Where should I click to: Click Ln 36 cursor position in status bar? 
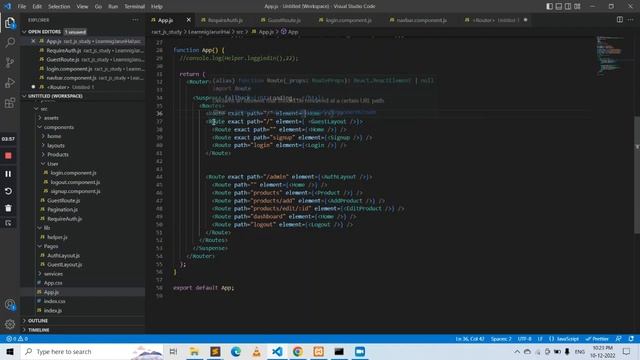(x=470, y=339)
